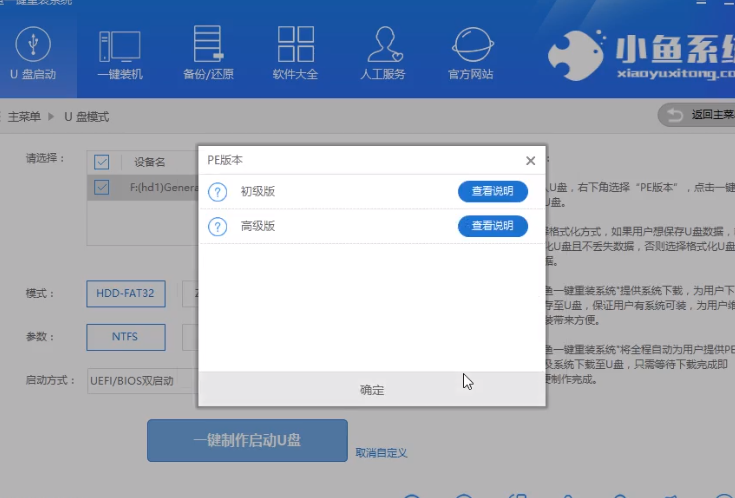Uncheck the F:(hd1) device checkbox

pyautogui.click(x=102, y=187)
